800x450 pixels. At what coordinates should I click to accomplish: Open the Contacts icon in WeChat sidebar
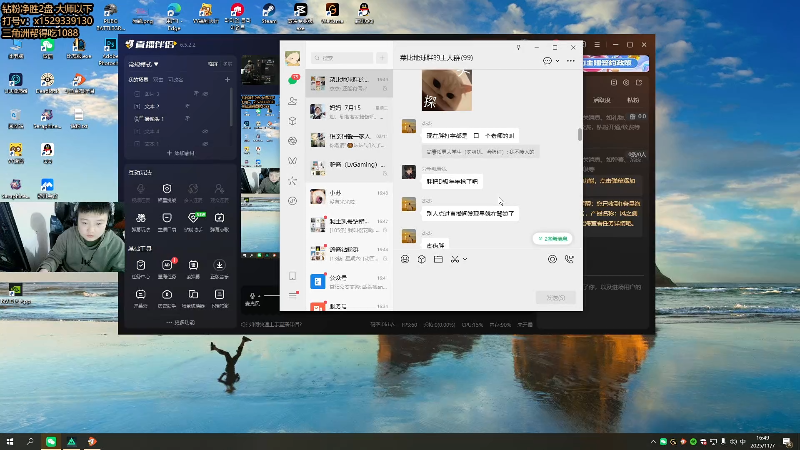click(x=293, y=101)
